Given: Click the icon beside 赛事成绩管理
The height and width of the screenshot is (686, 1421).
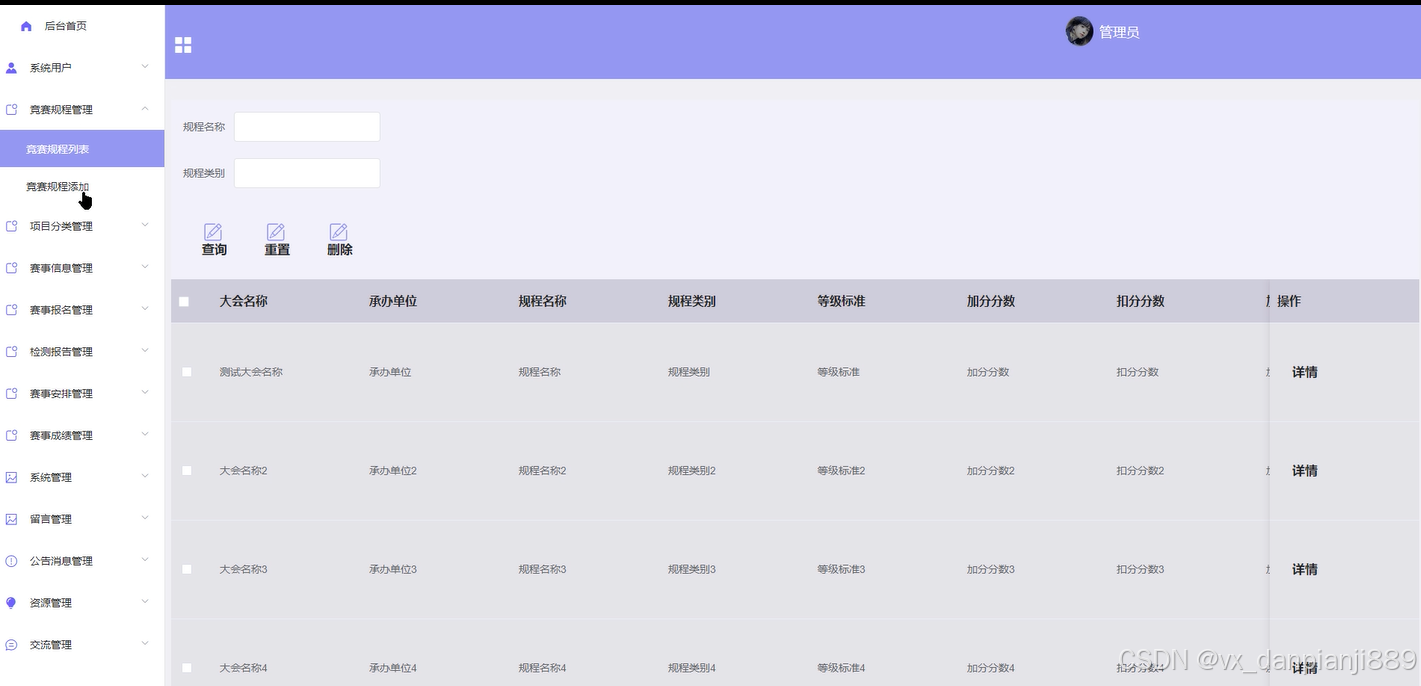Looking at the screenshot, I should click(x=11, y=436).
